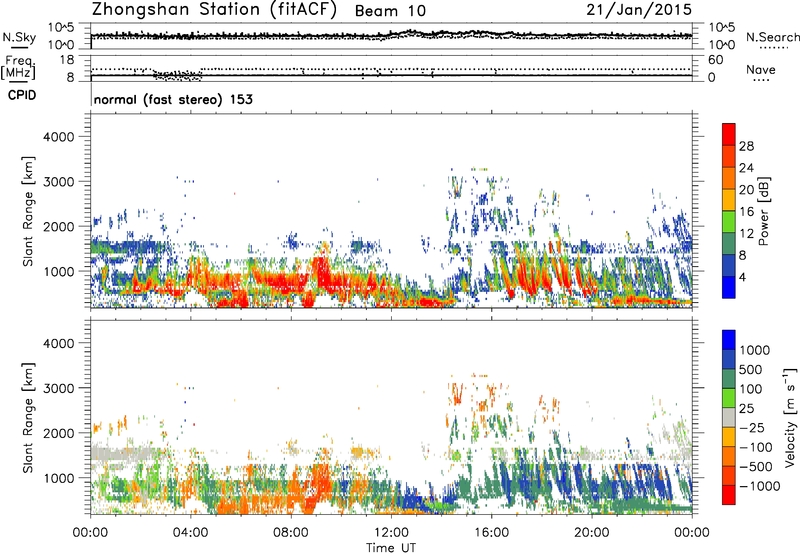Click the date "21/Jan/2015"

pos(639,10)
